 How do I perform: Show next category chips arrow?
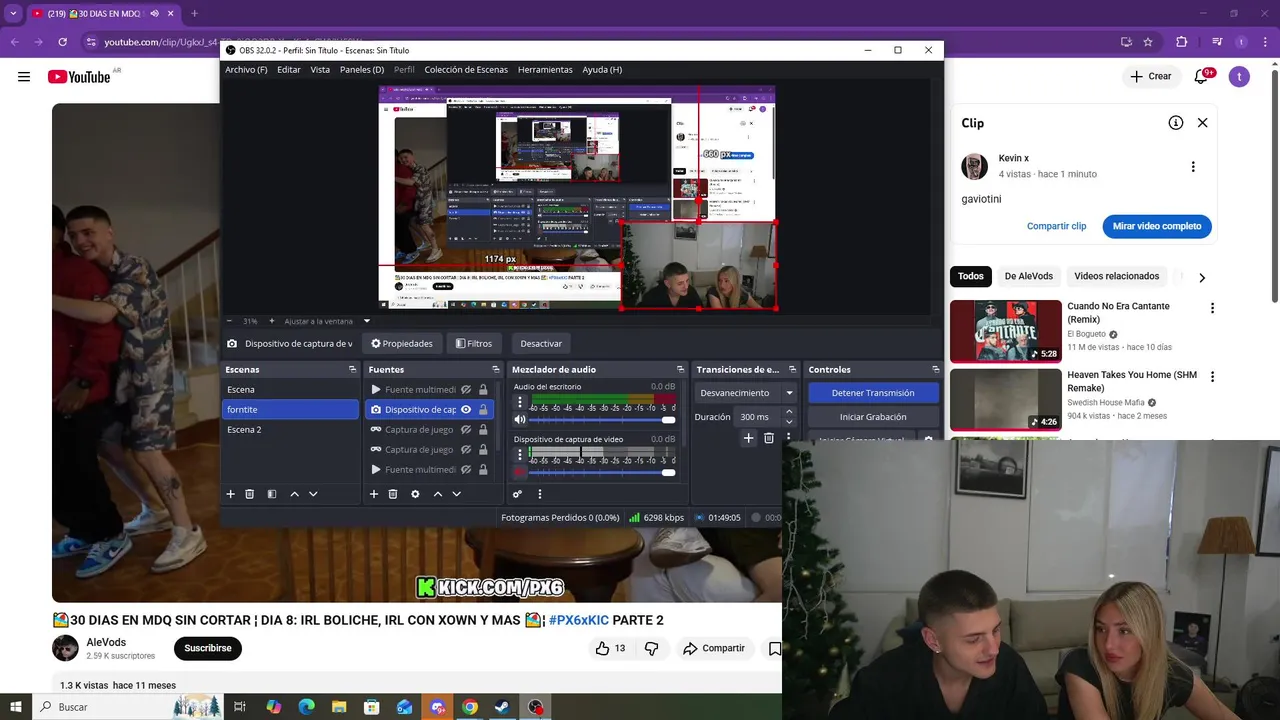coord(1202,277)
